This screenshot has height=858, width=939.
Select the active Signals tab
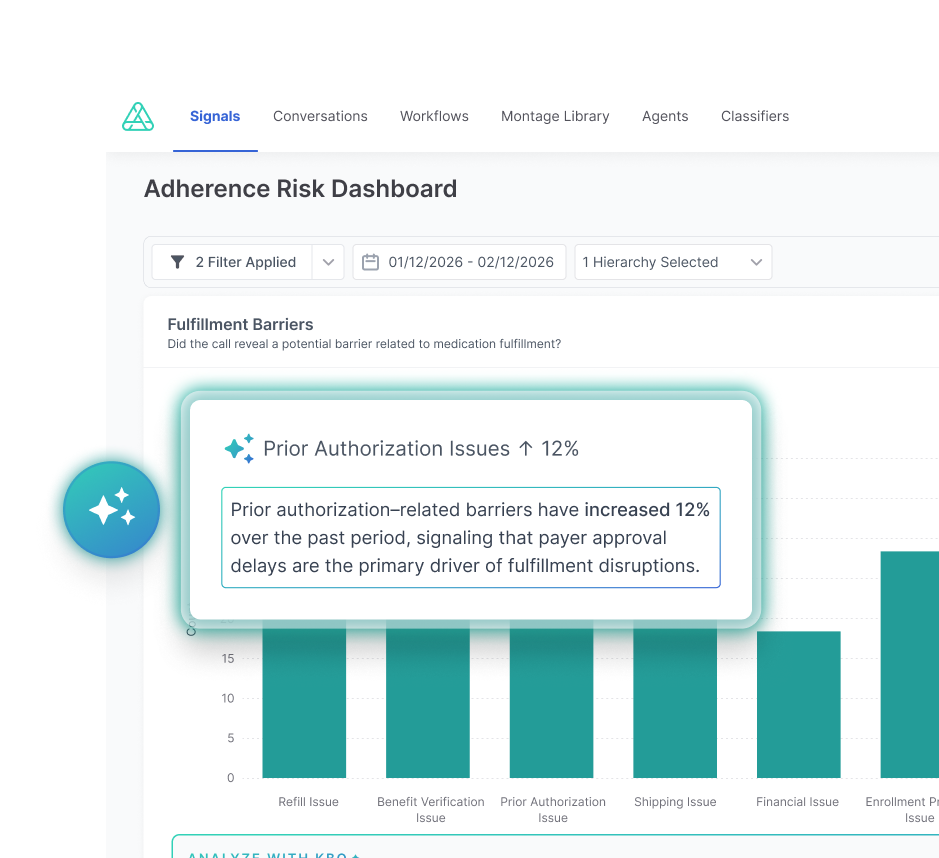215,116
